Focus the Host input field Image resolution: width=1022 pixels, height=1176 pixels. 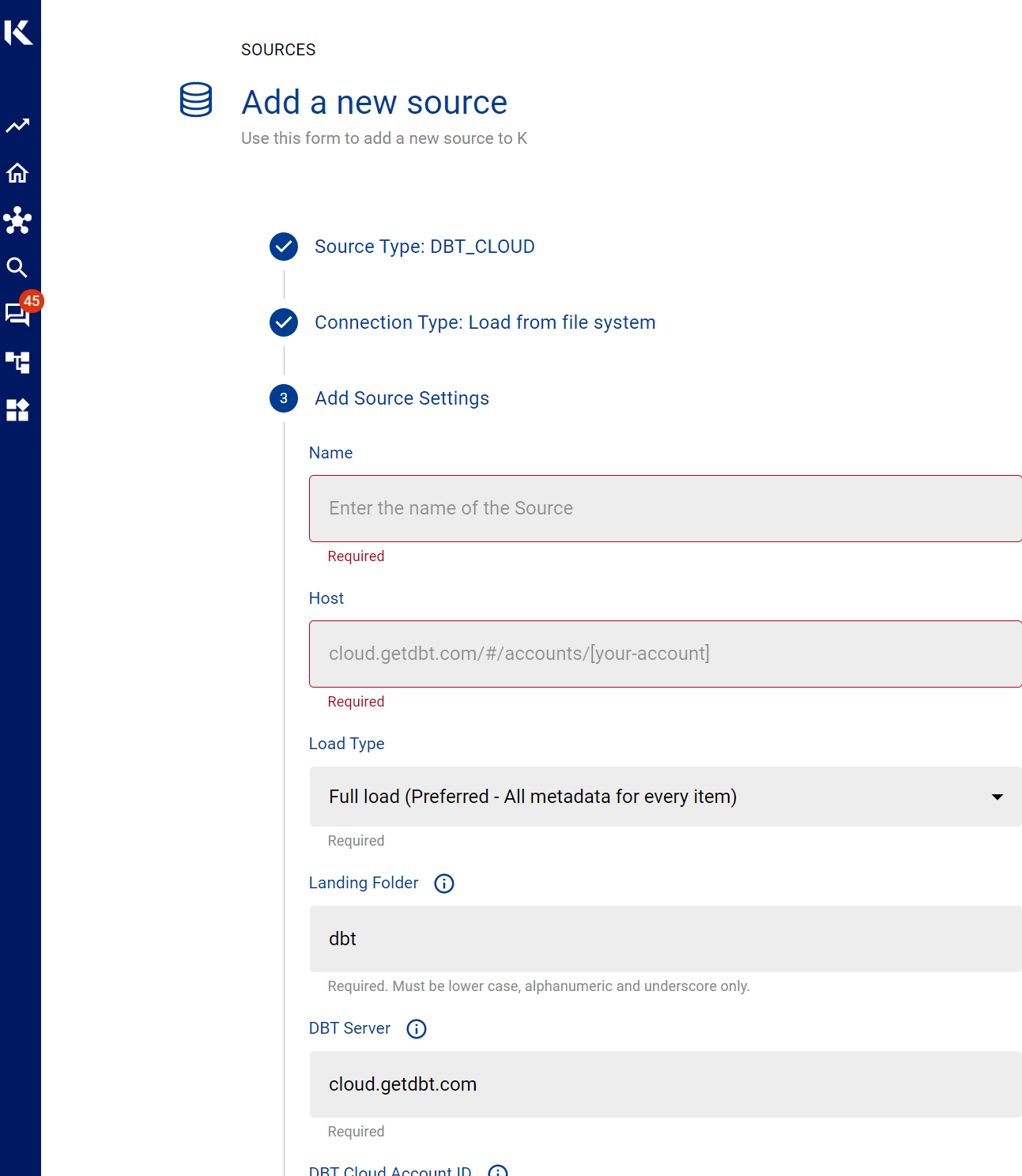(x=665, y=654)
